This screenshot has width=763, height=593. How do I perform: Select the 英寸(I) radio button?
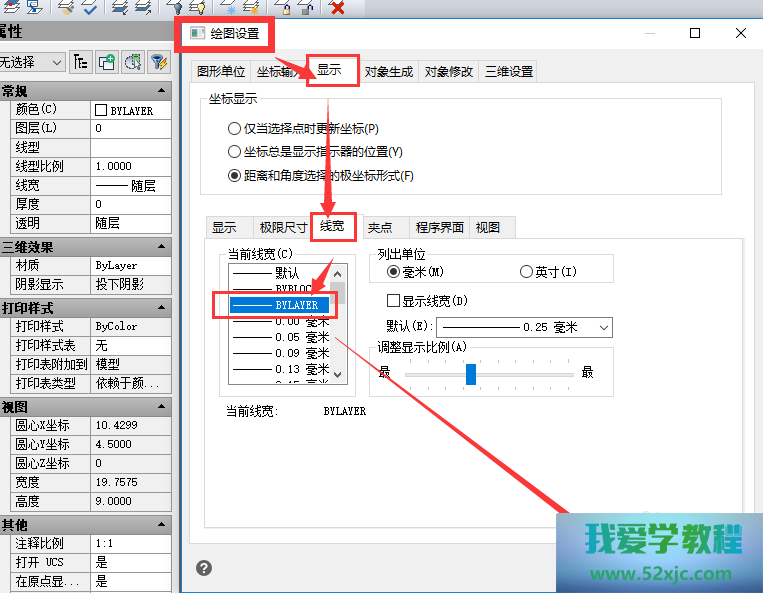click(x=526, y=272)
